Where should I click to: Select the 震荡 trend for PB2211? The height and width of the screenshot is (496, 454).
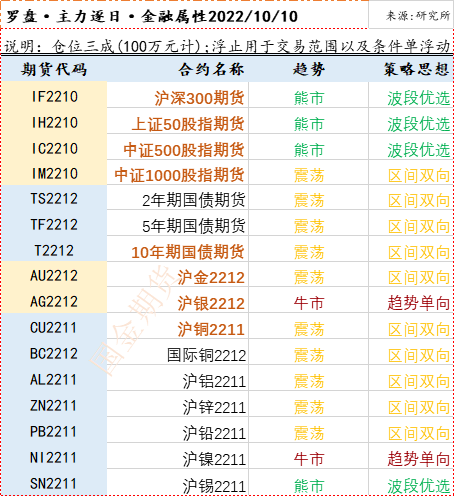tap(309, 433)
